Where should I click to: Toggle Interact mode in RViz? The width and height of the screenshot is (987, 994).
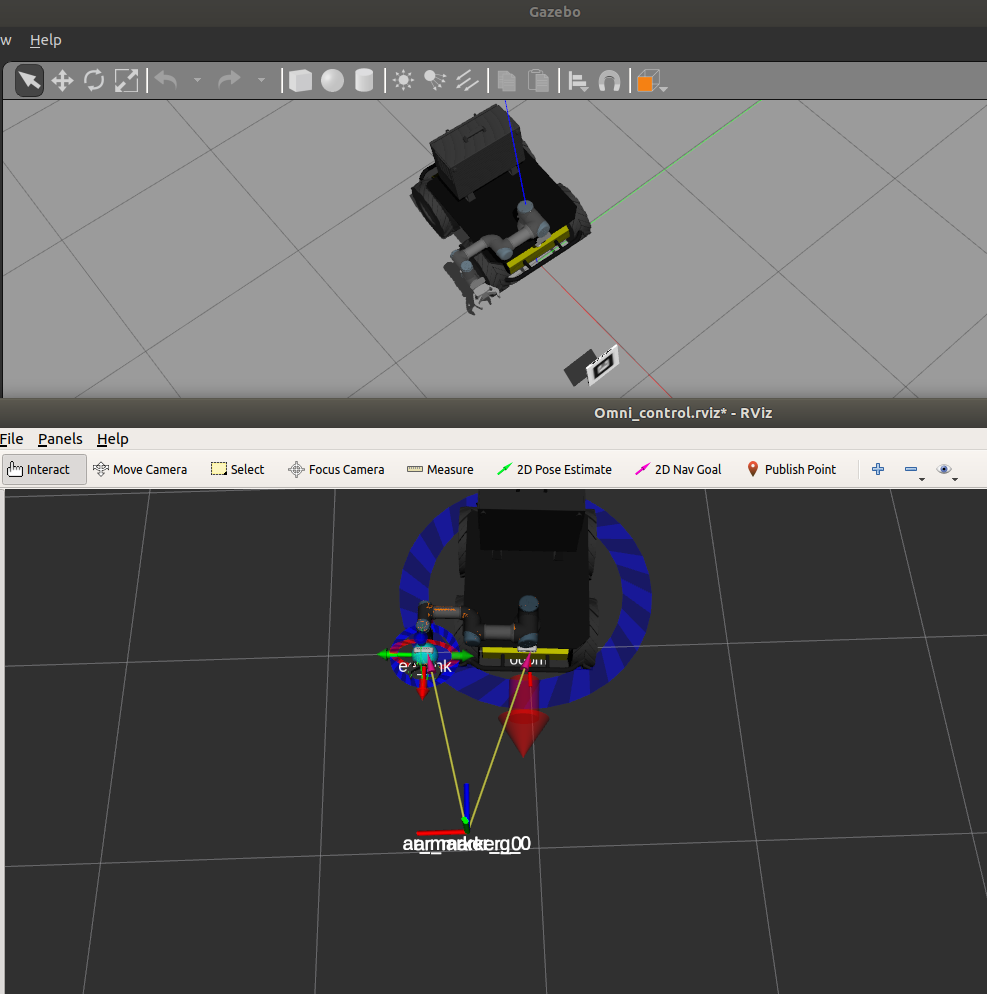pyautogui.click(x=44, y=469)
